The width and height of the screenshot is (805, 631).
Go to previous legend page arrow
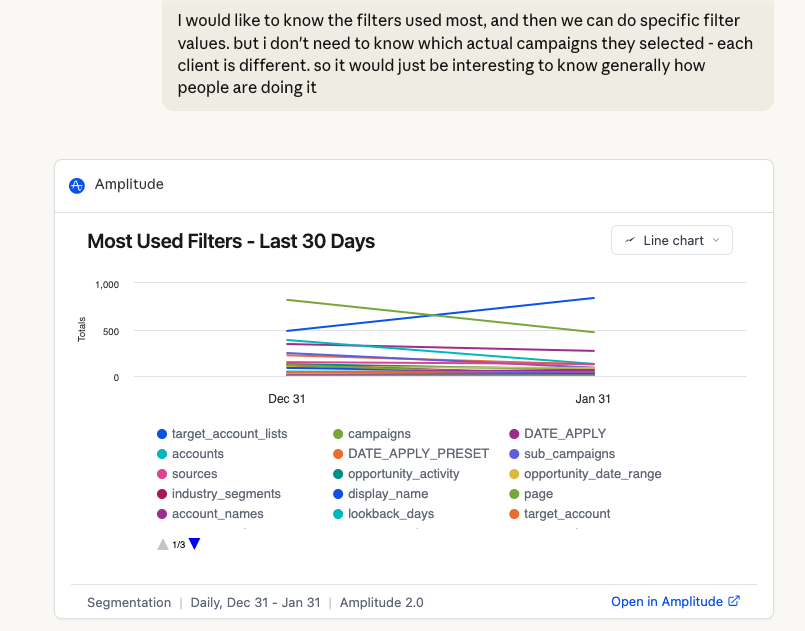tap(162, 544)
